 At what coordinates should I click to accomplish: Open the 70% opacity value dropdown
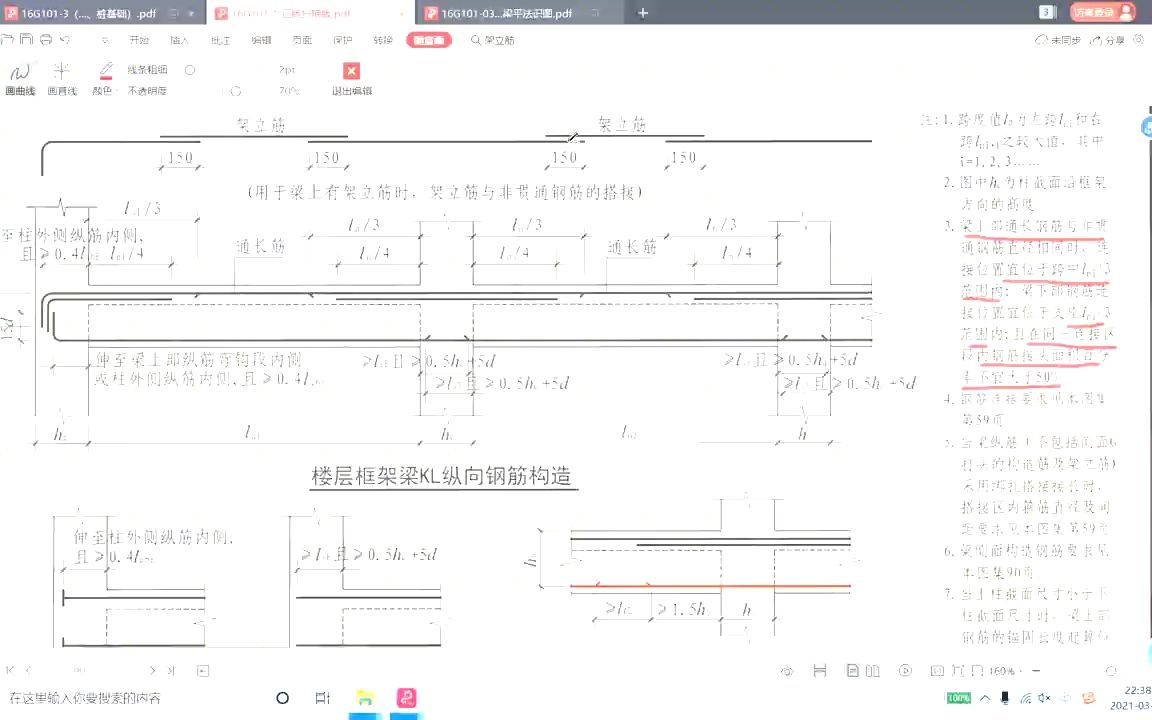pyautogui.click(x=290, y=91)
